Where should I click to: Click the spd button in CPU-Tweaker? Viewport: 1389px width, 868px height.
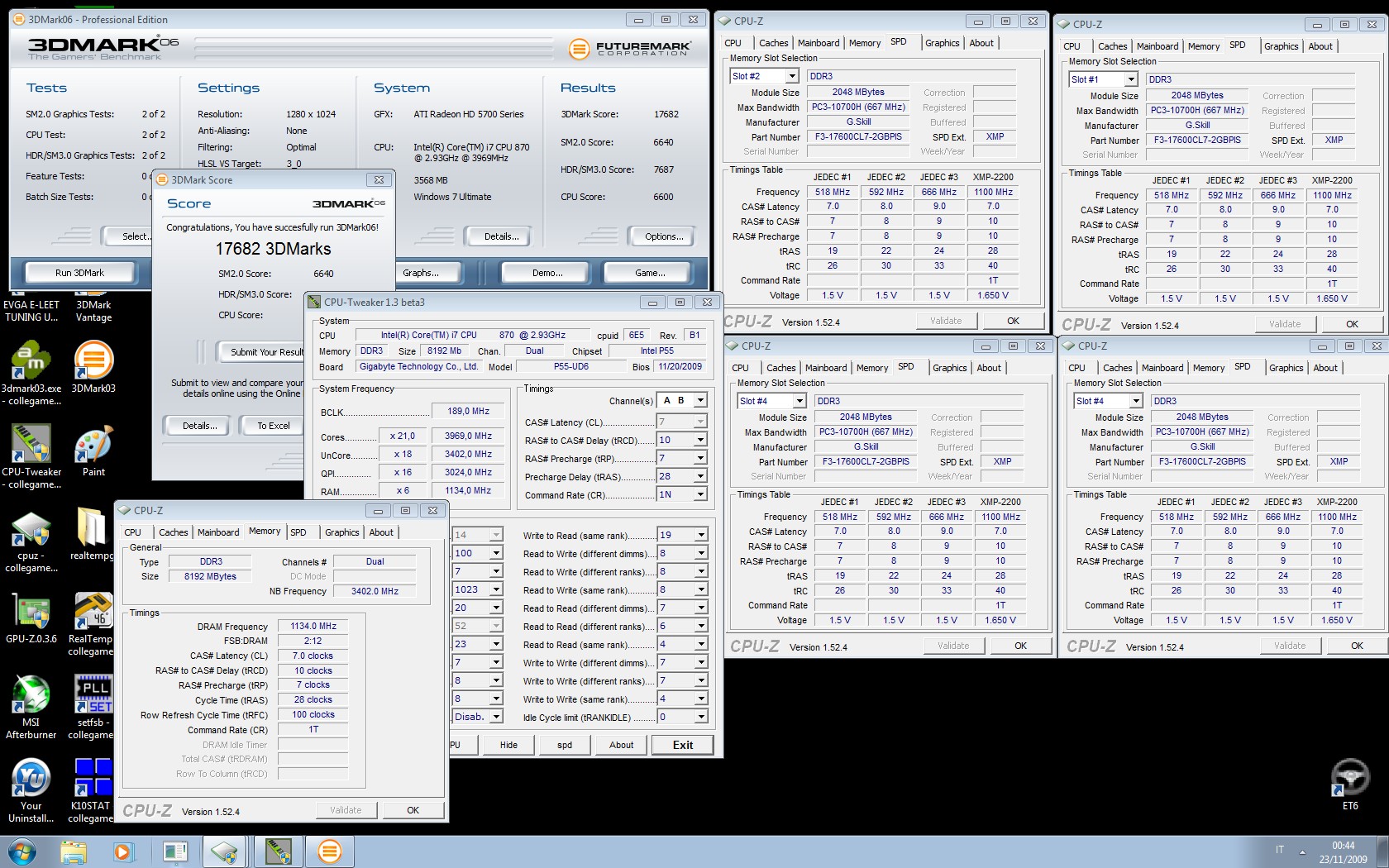coord(565,745)
